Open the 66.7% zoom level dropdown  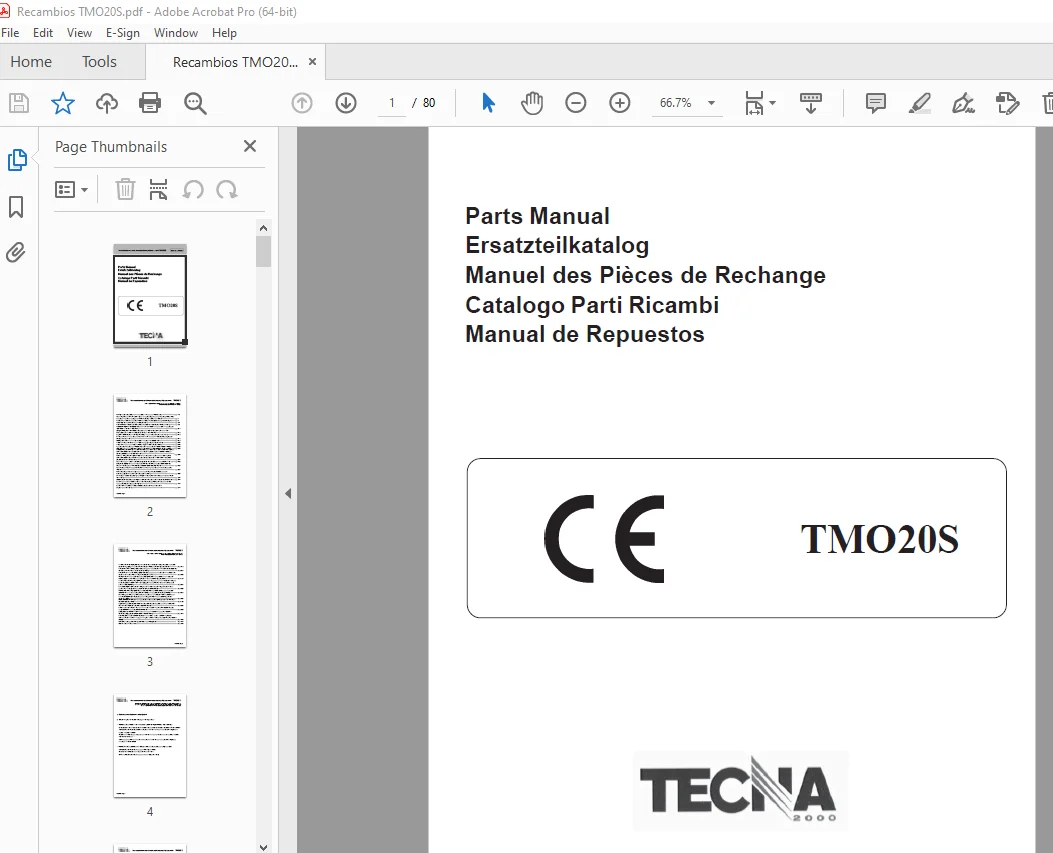click(x=687, y=103)
